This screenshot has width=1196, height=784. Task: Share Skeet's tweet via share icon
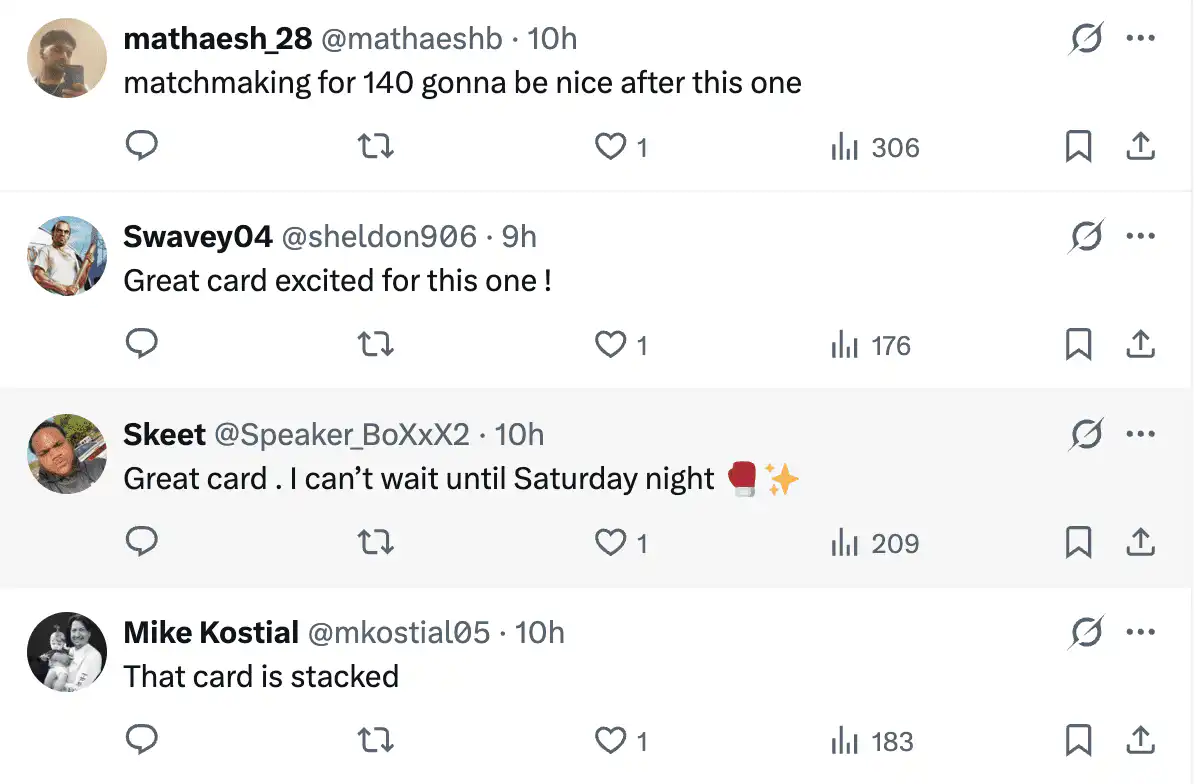pyautogui.click(x=1140, y=543)
